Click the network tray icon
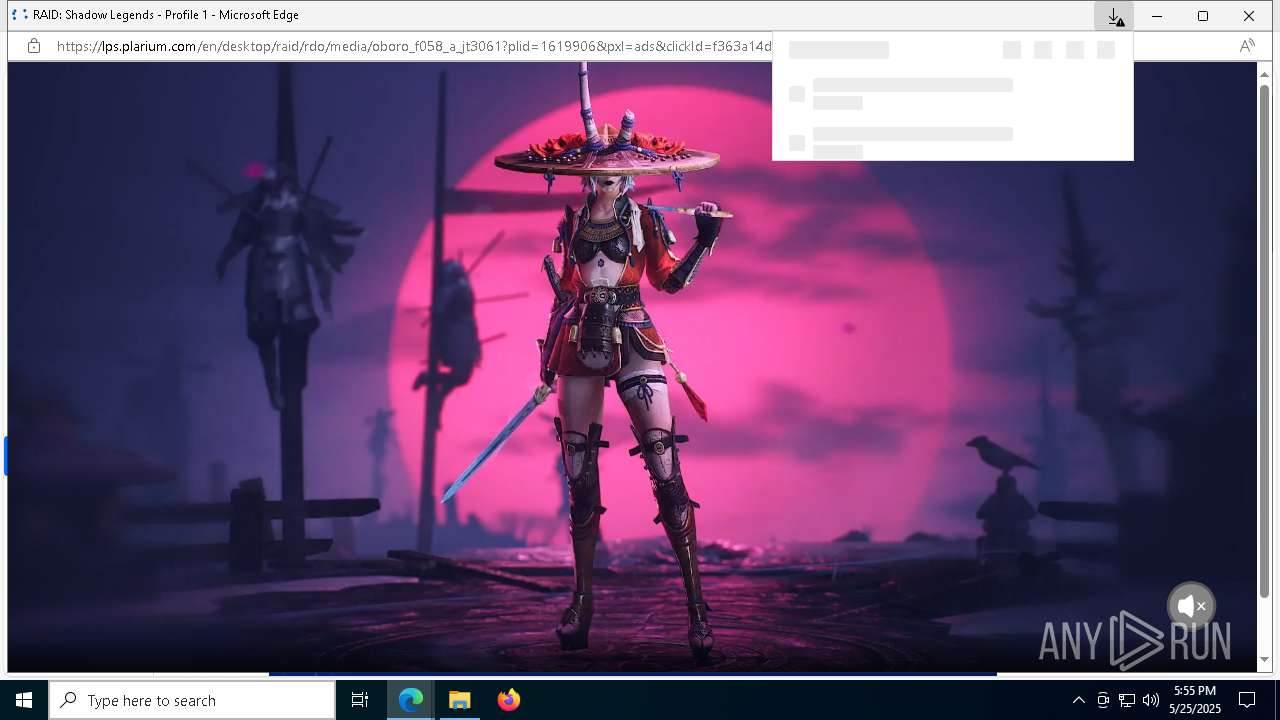1280x720 pixels. [x=1127, y=700]
